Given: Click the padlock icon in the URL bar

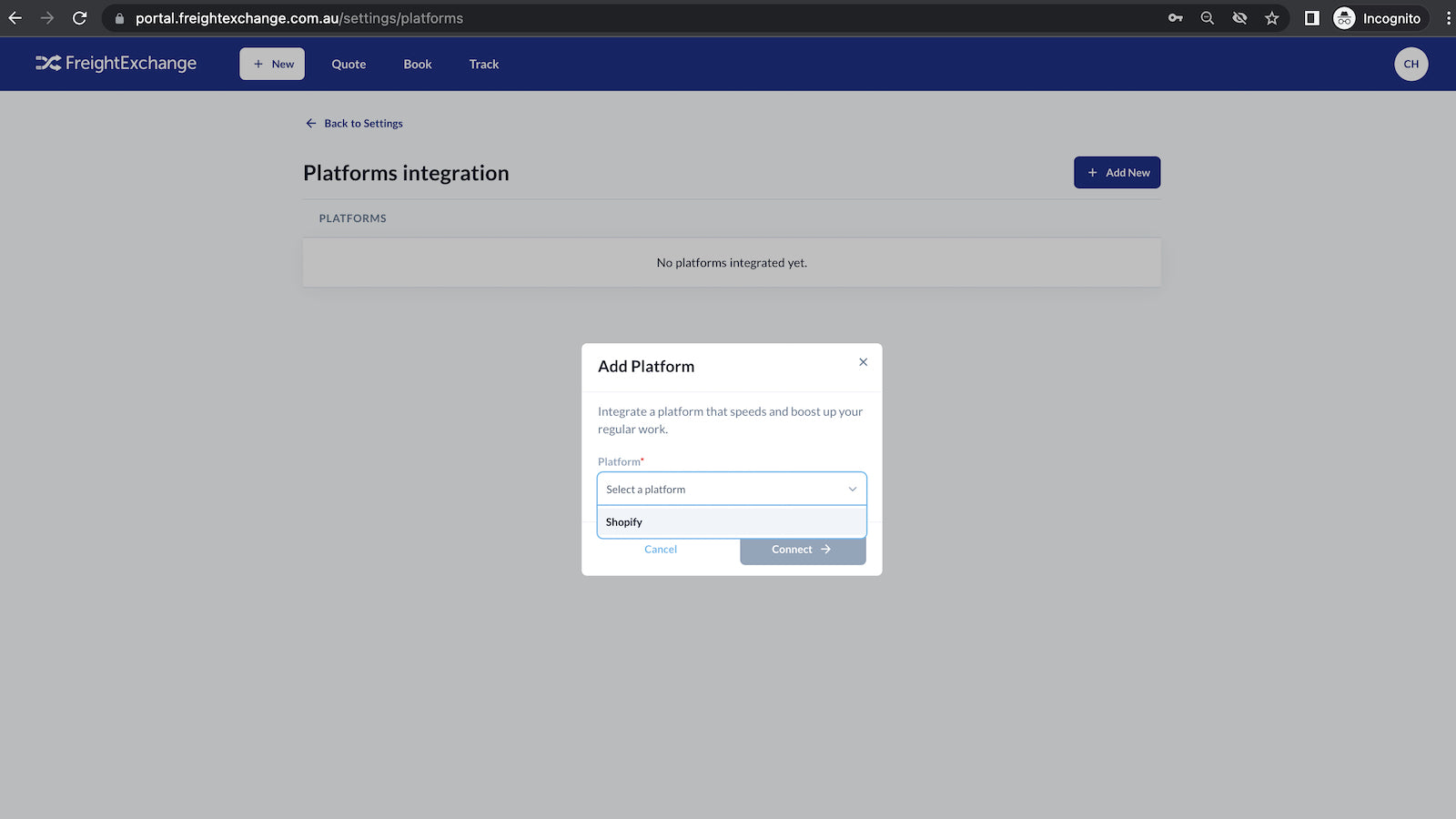Looking at the screenshot, I should (118, 17).
